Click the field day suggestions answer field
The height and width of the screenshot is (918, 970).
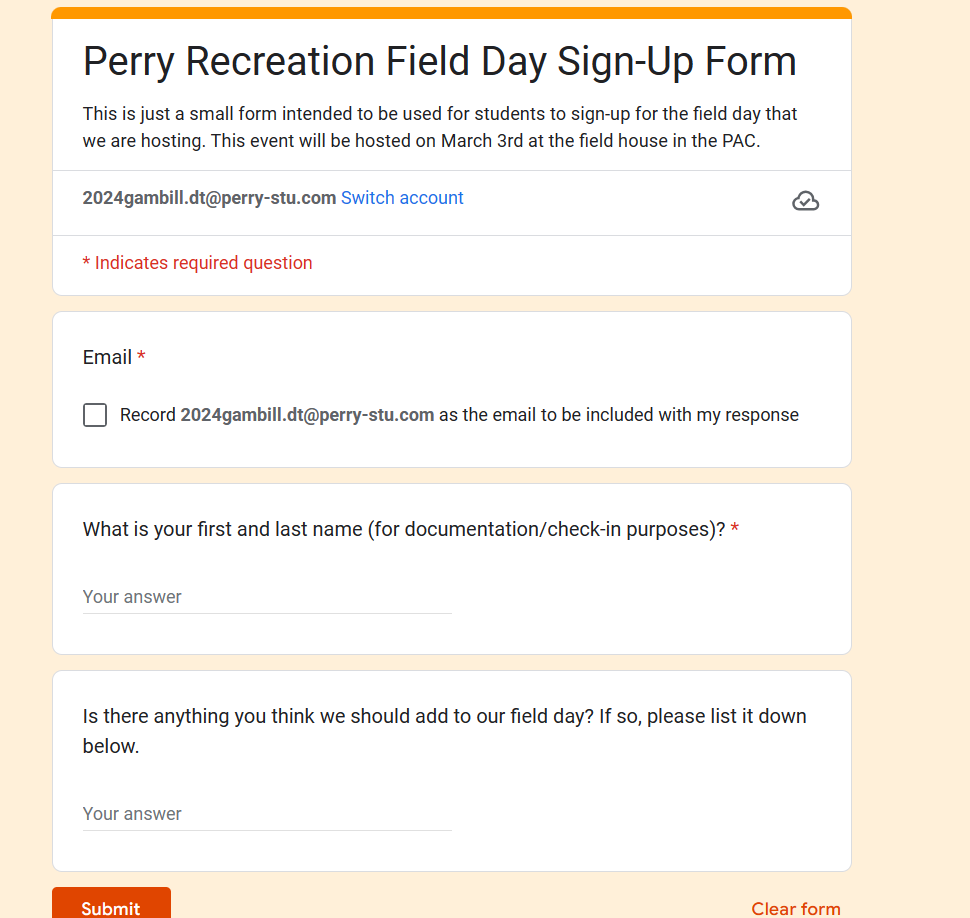[267, 814]
